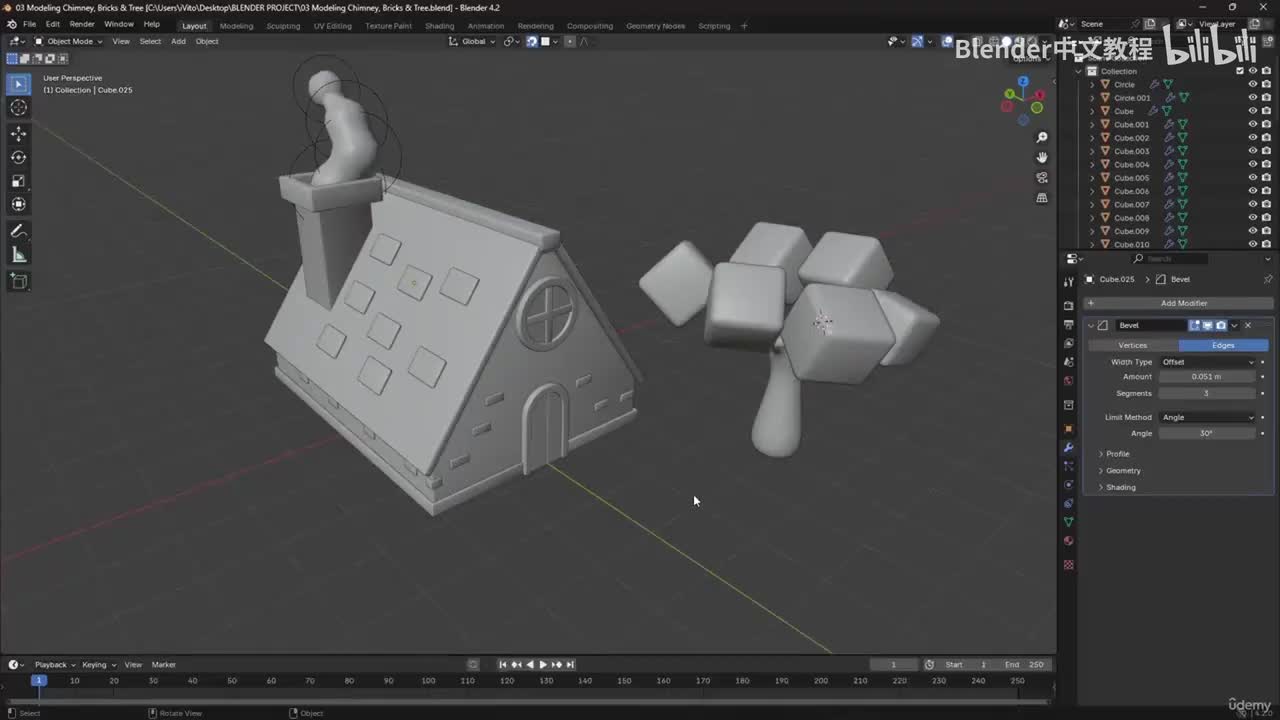Expand the Profile subpanel
The height and width of the screenshot is (720, 1280).
[1117, 454]
